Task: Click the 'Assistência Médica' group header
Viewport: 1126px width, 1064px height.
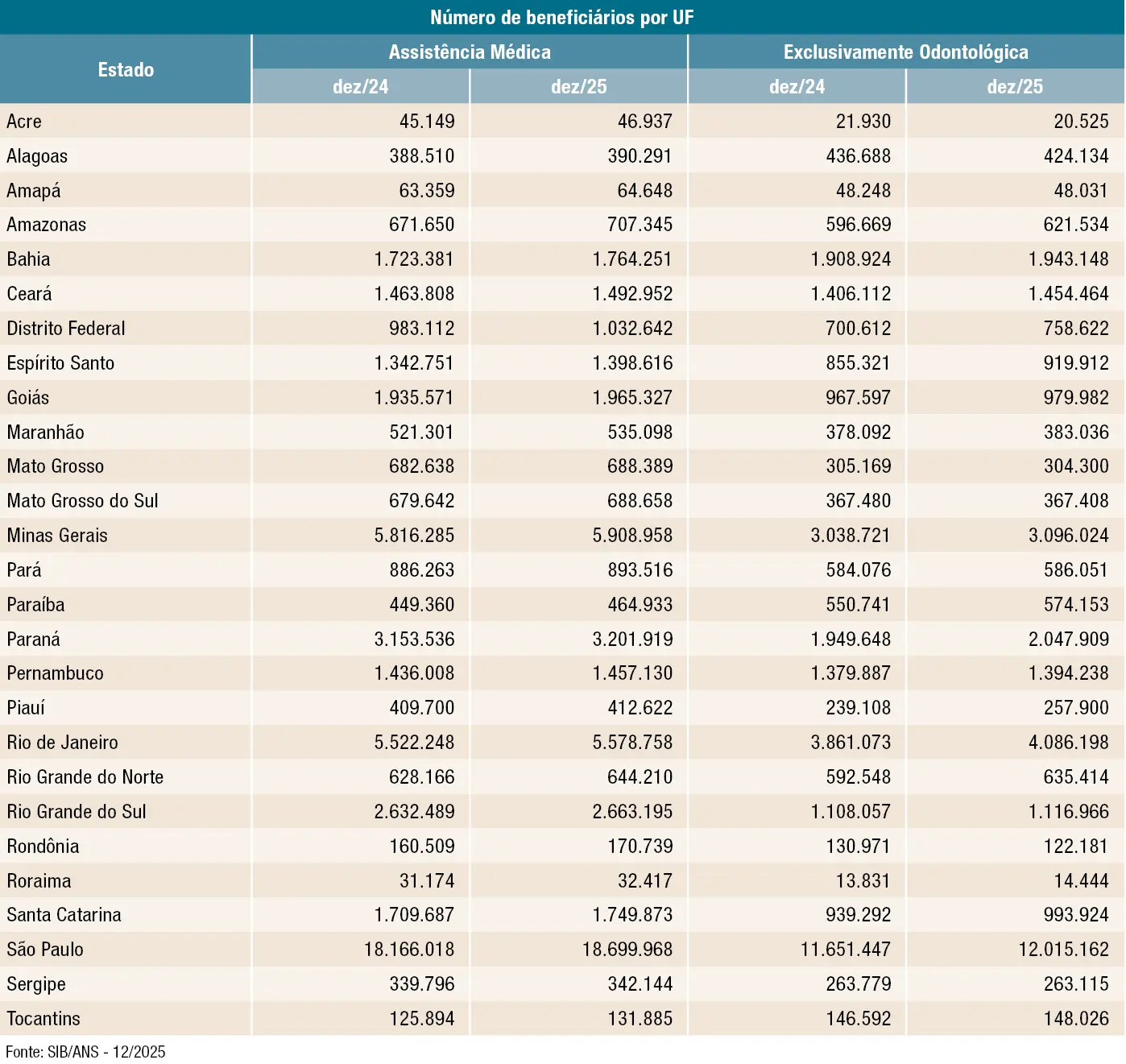Action: tap(470, 52)
